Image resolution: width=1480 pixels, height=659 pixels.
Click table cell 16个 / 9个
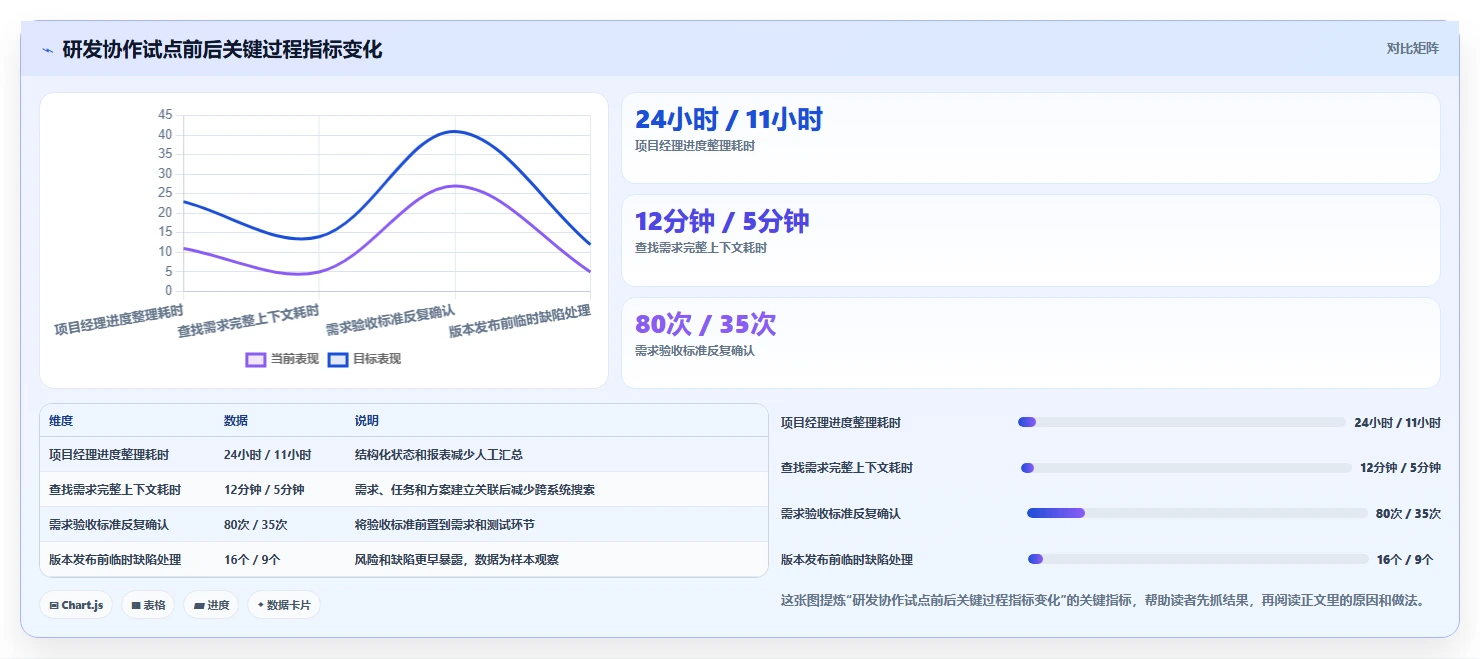252,560
